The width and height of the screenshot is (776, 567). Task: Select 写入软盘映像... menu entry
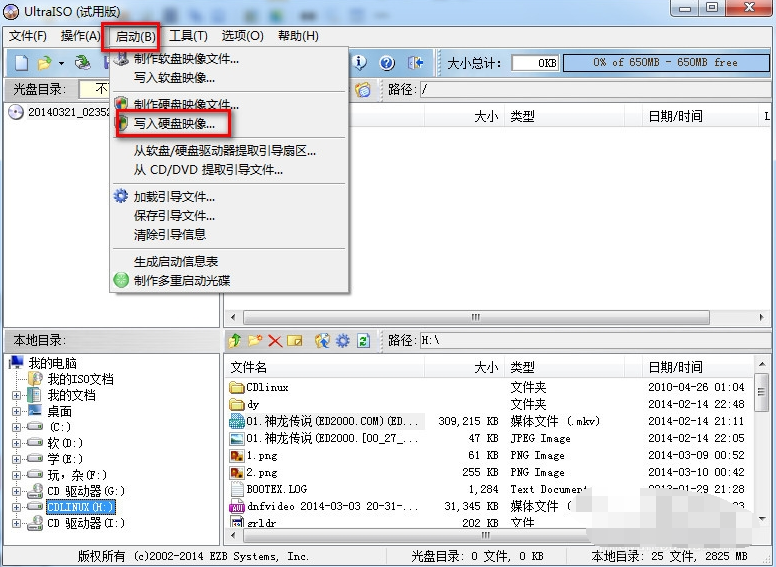[229, 78]
